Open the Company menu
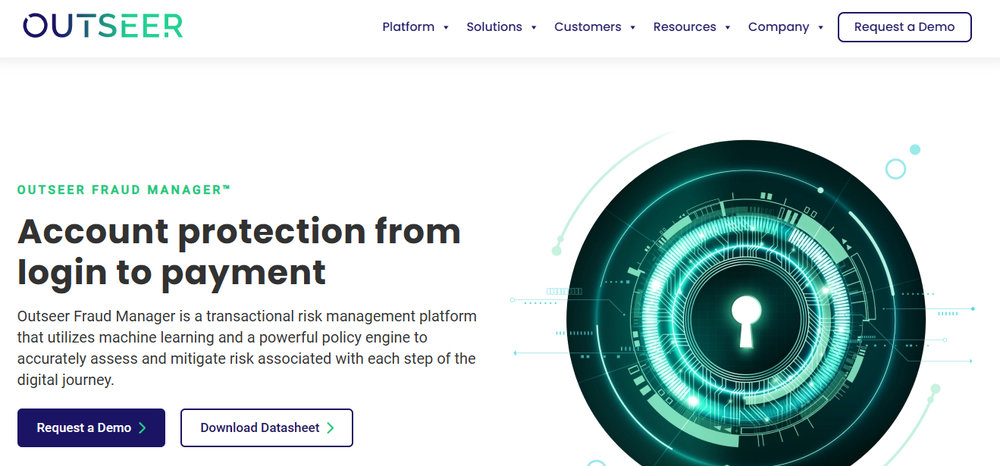The image size is (1000, 466). [778, 27]
